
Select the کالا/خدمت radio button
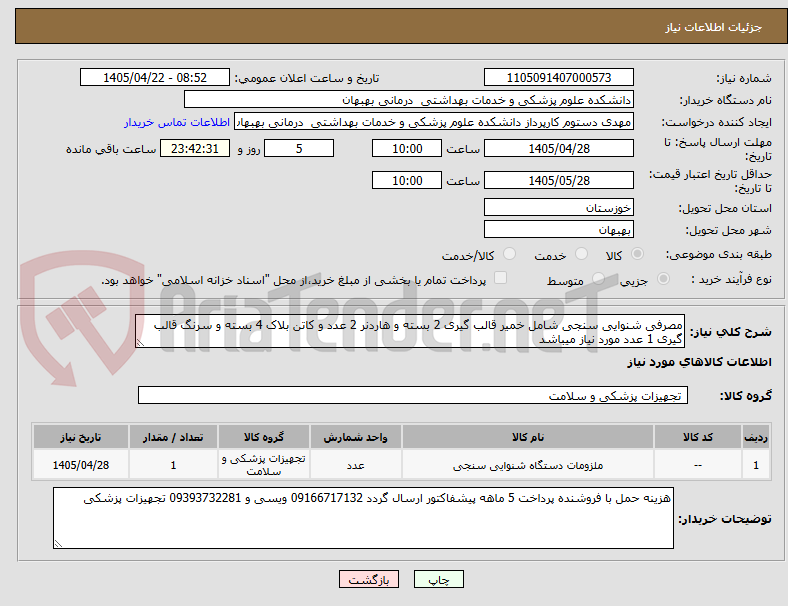(510, 254)
